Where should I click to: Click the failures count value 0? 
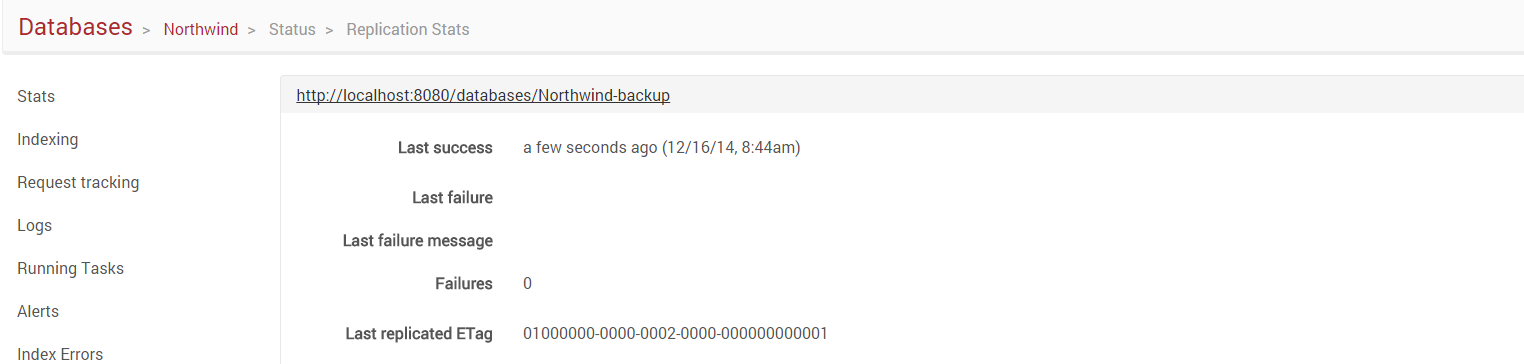(527, 284)
